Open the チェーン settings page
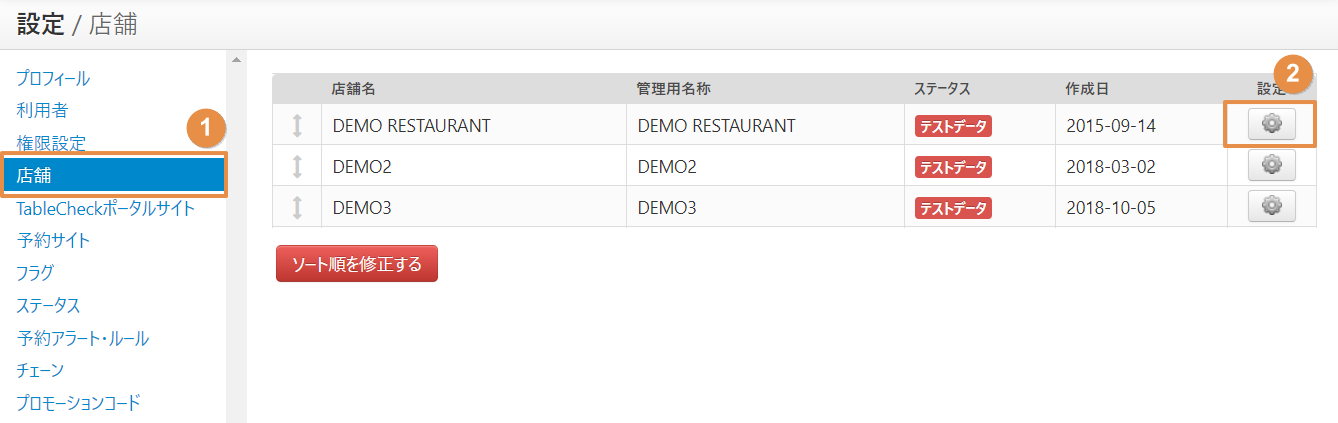The height and width of the screenshot is (423, 1338). point(40,370)
